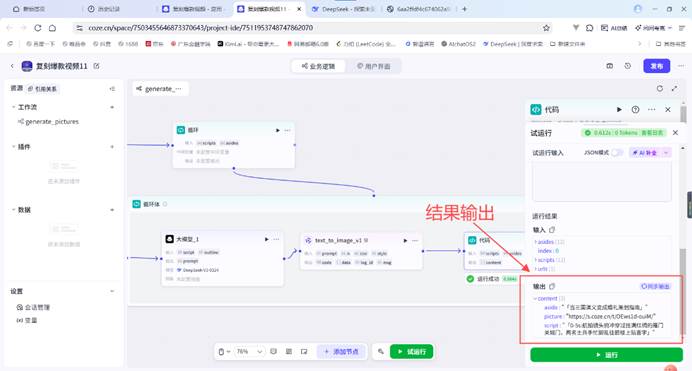Refresh the canvas with circular arrow icon

pos(659,88)
